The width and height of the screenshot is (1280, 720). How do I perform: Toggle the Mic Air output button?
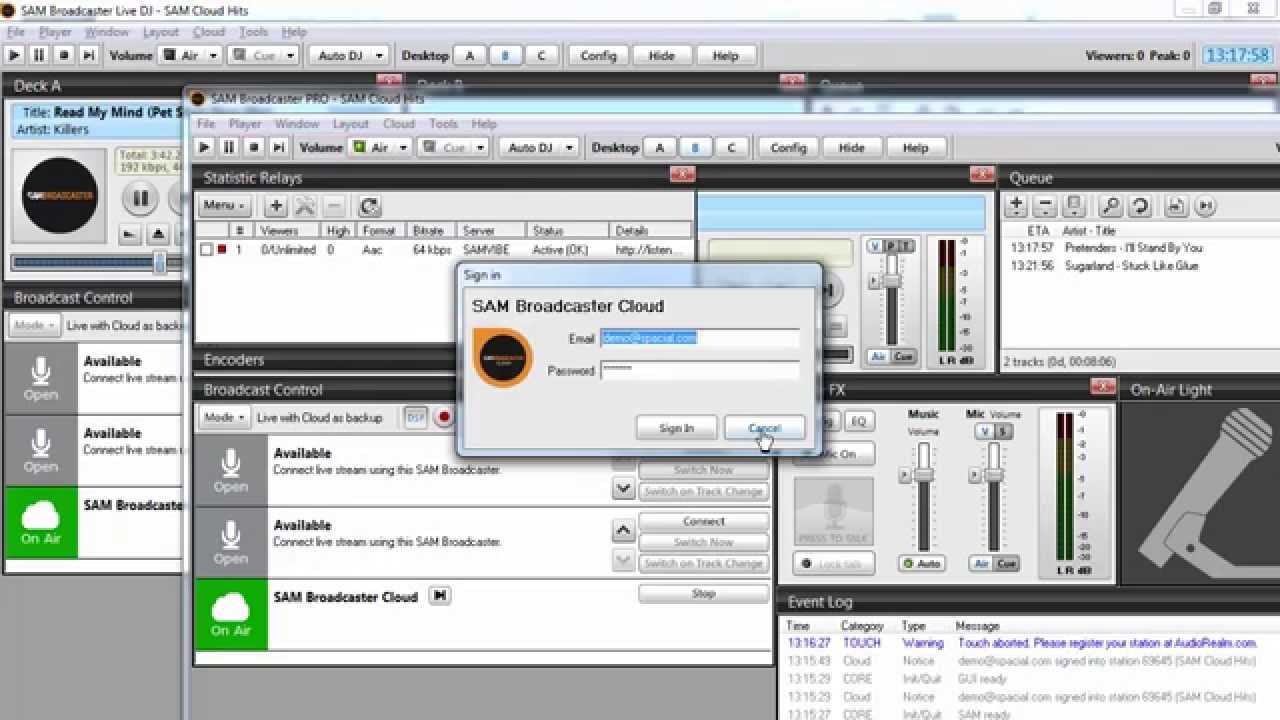click(x=982, y=564)
